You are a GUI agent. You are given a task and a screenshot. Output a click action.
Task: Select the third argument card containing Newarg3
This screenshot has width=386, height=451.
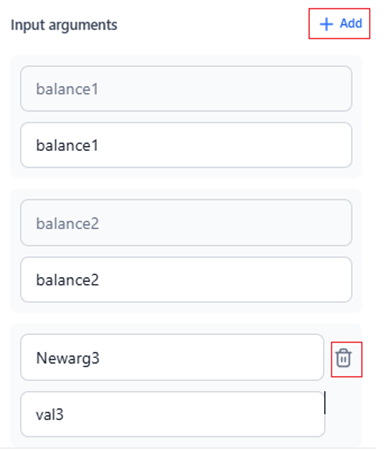point(186,385)
